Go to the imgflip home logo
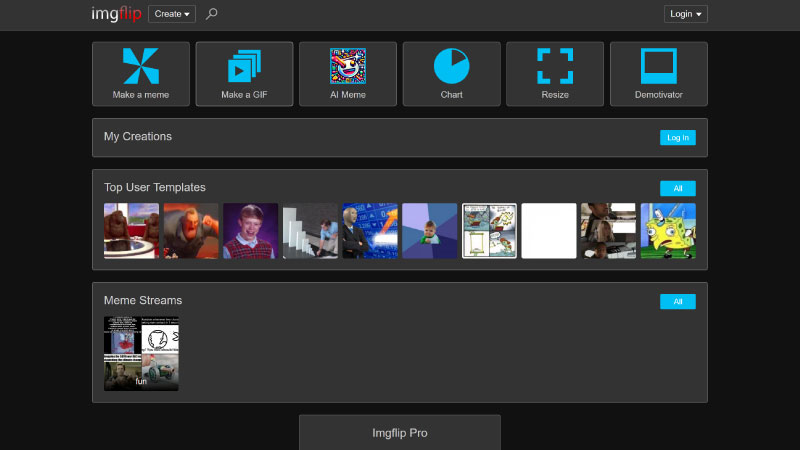The image size is (800, 450). coord(116,14)
